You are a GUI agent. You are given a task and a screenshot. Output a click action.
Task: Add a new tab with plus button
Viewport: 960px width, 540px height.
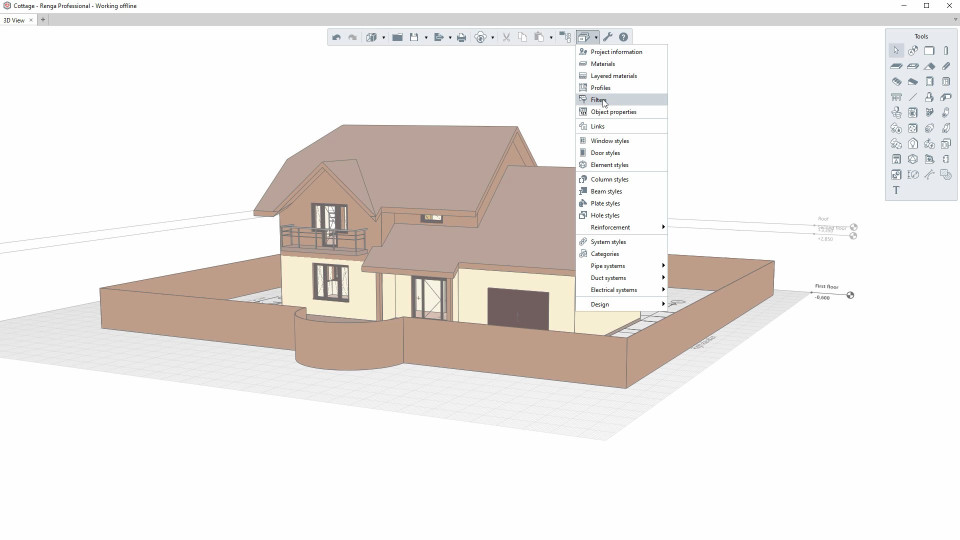43,20
